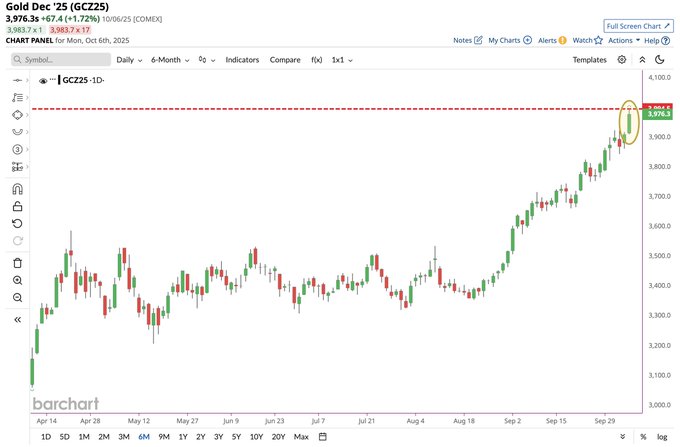Toggle dark mode moon icon
Screen dimensions: 680x447
point(660,60)
